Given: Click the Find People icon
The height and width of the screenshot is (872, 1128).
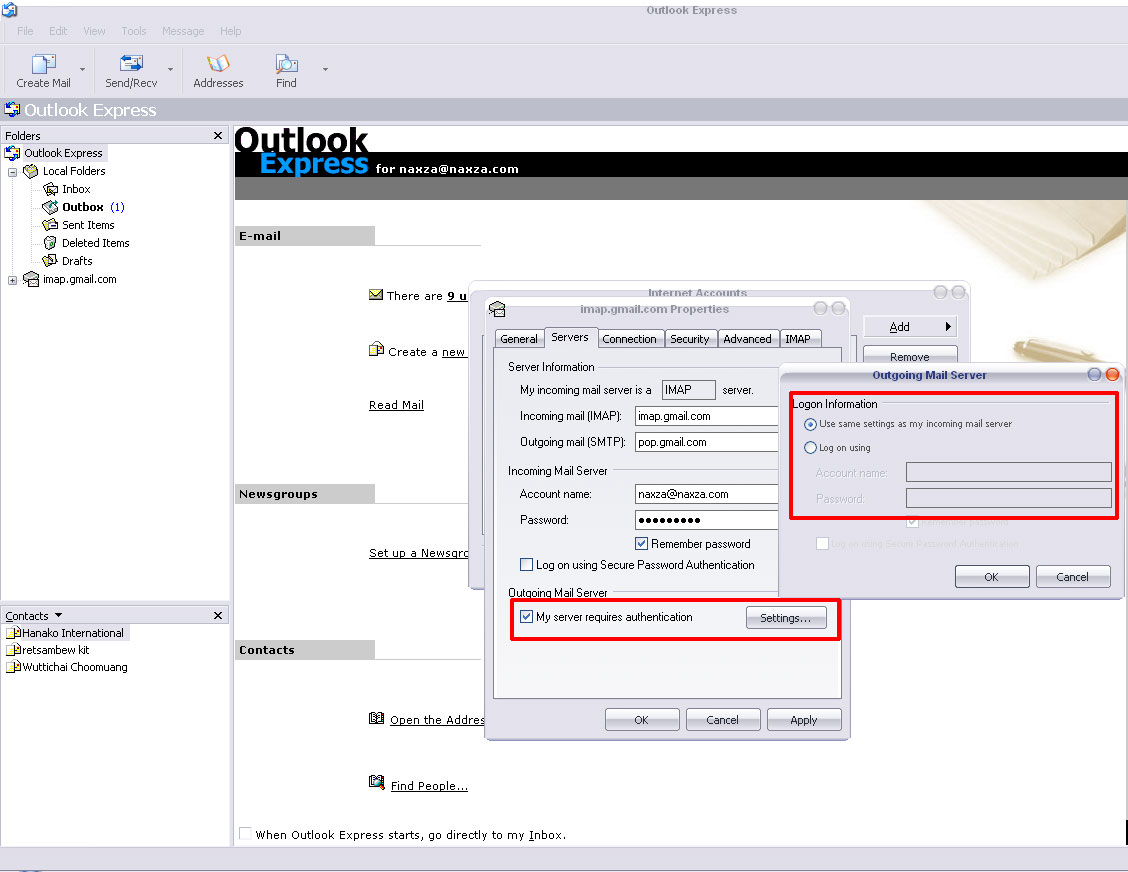Looking at the screenshot, I should 376,782.
